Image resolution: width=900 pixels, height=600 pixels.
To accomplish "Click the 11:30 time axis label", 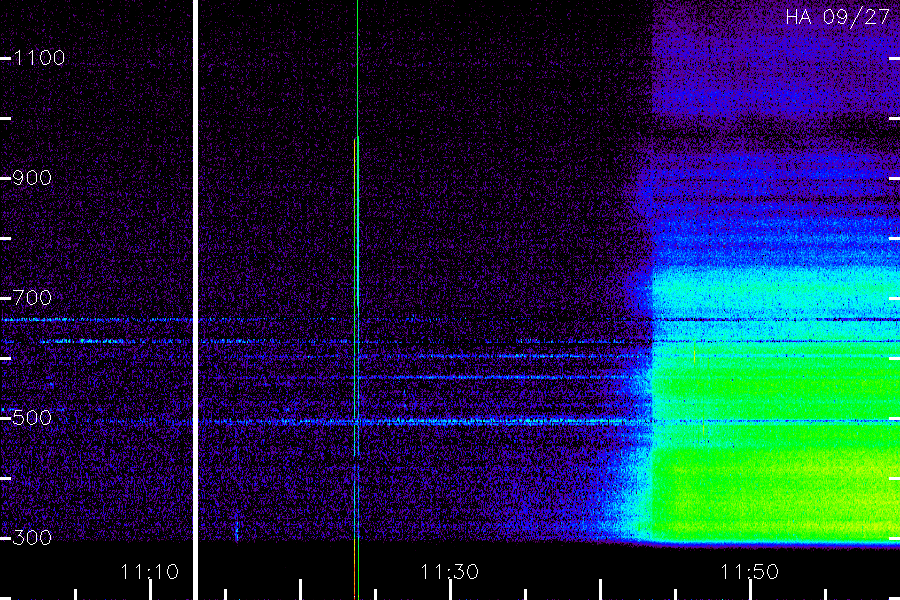I will click(449, 572).
